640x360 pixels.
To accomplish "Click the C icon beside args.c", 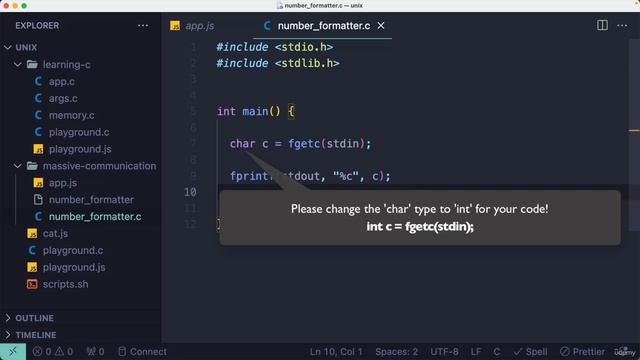I will [x=38, y=98].
